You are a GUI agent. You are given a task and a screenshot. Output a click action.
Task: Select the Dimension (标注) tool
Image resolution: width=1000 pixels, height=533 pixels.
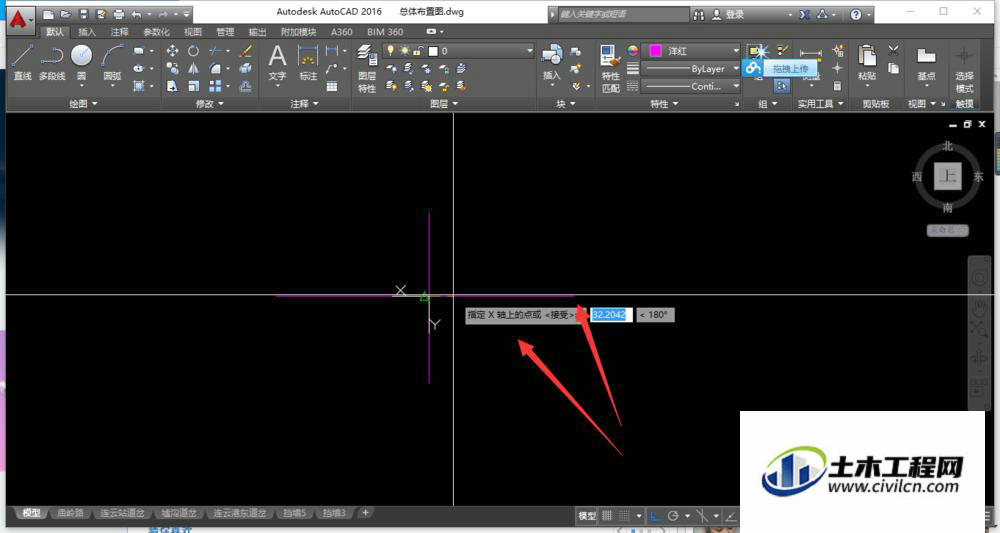(308, 62)
